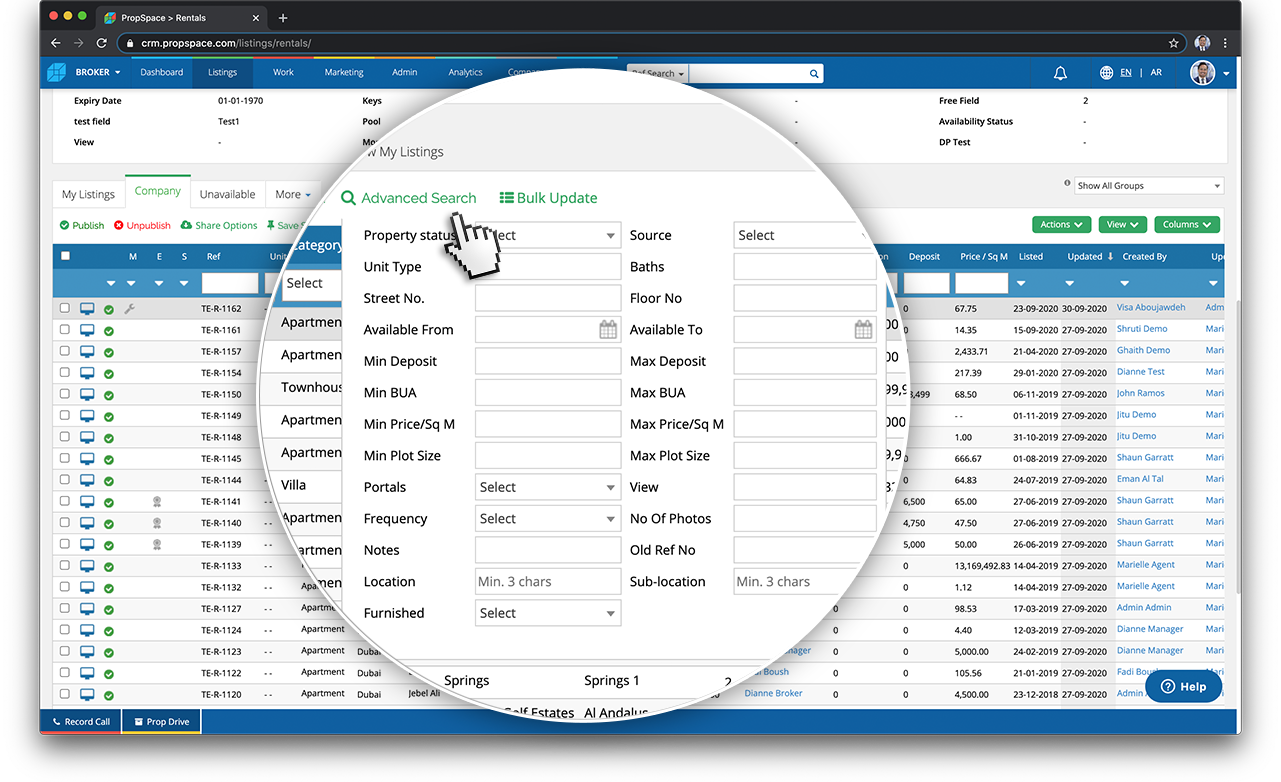This screenshot has width=1281, height=782.
Task: Check the box for row TE-R-1154
Action: point(65,372)
